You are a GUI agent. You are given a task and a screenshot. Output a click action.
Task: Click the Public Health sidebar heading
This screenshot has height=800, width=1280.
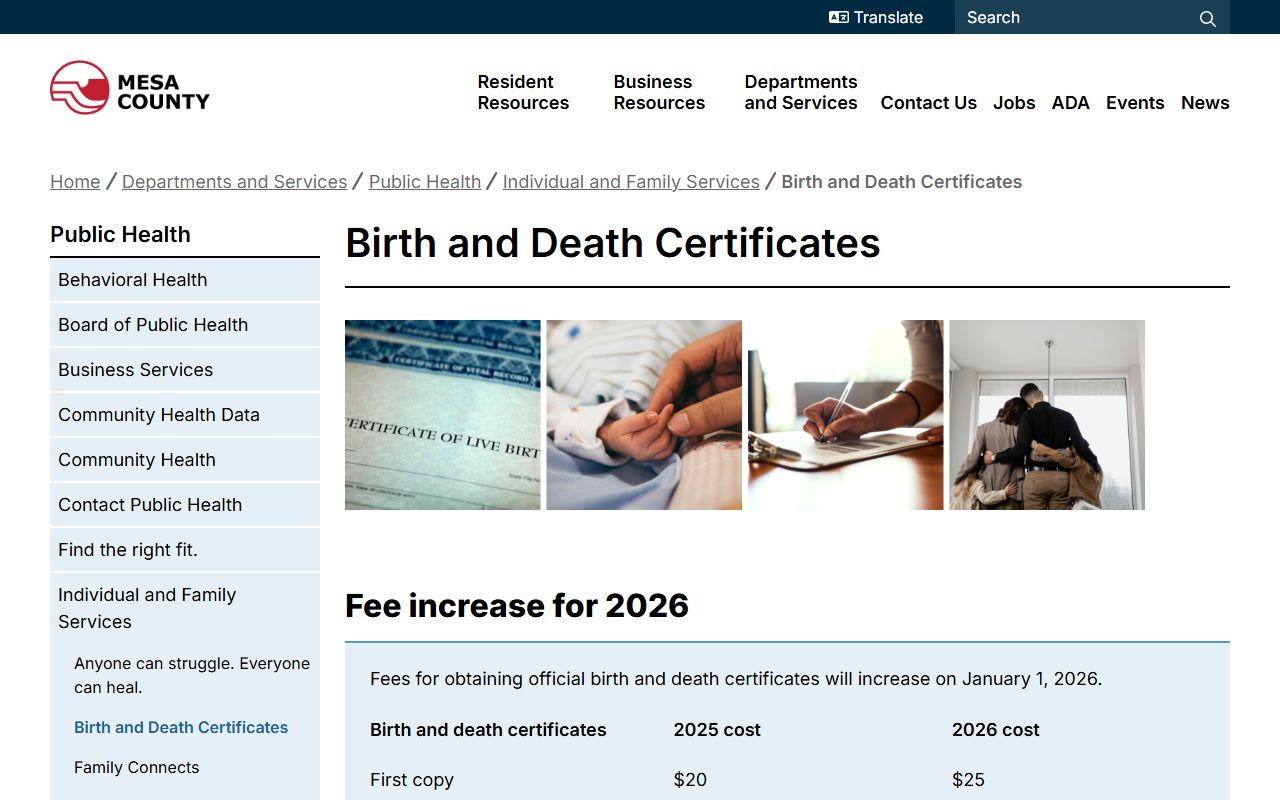(x=120, y=234)
